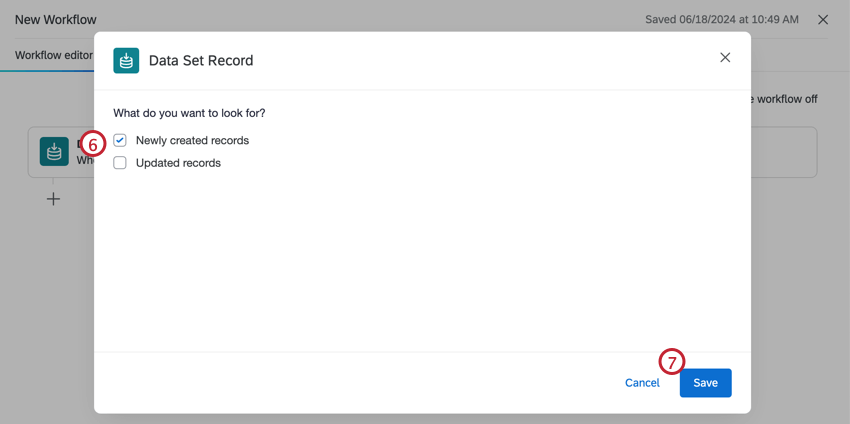The image size is (850, 424).
Task: Uncheck the Newly created records checkbox
Action: coord(120,141)
